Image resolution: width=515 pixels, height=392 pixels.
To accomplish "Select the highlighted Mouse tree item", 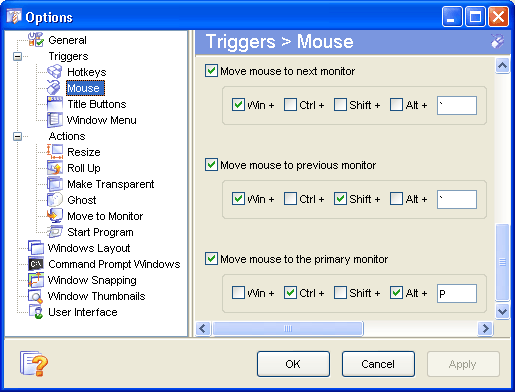I will [85, 88].
